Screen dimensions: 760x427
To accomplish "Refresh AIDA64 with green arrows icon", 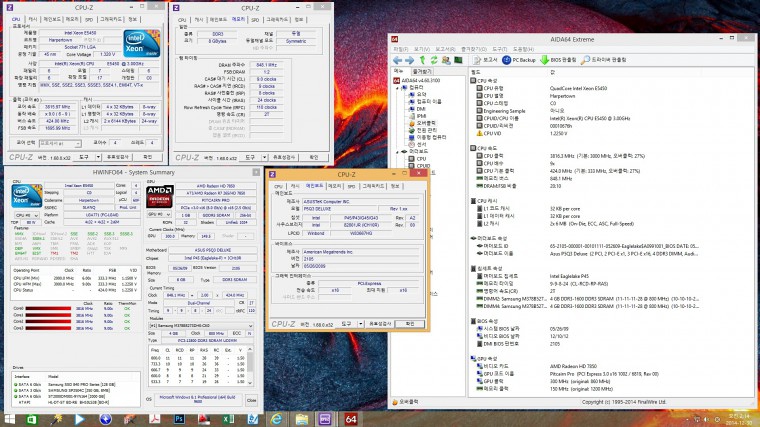I will (434, 60).
